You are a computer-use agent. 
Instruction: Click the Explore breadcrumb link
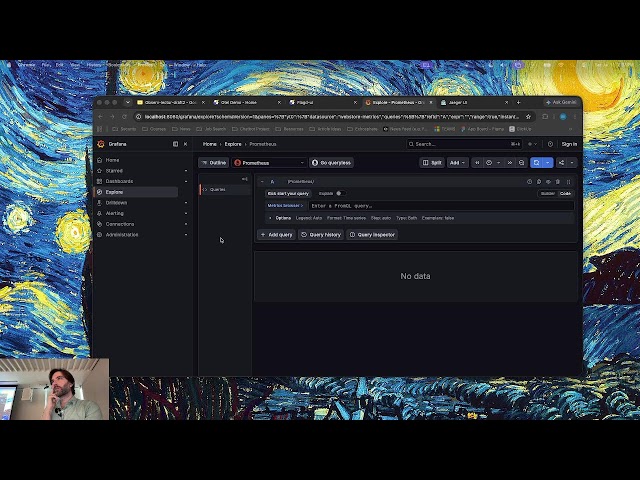point(233,144)
